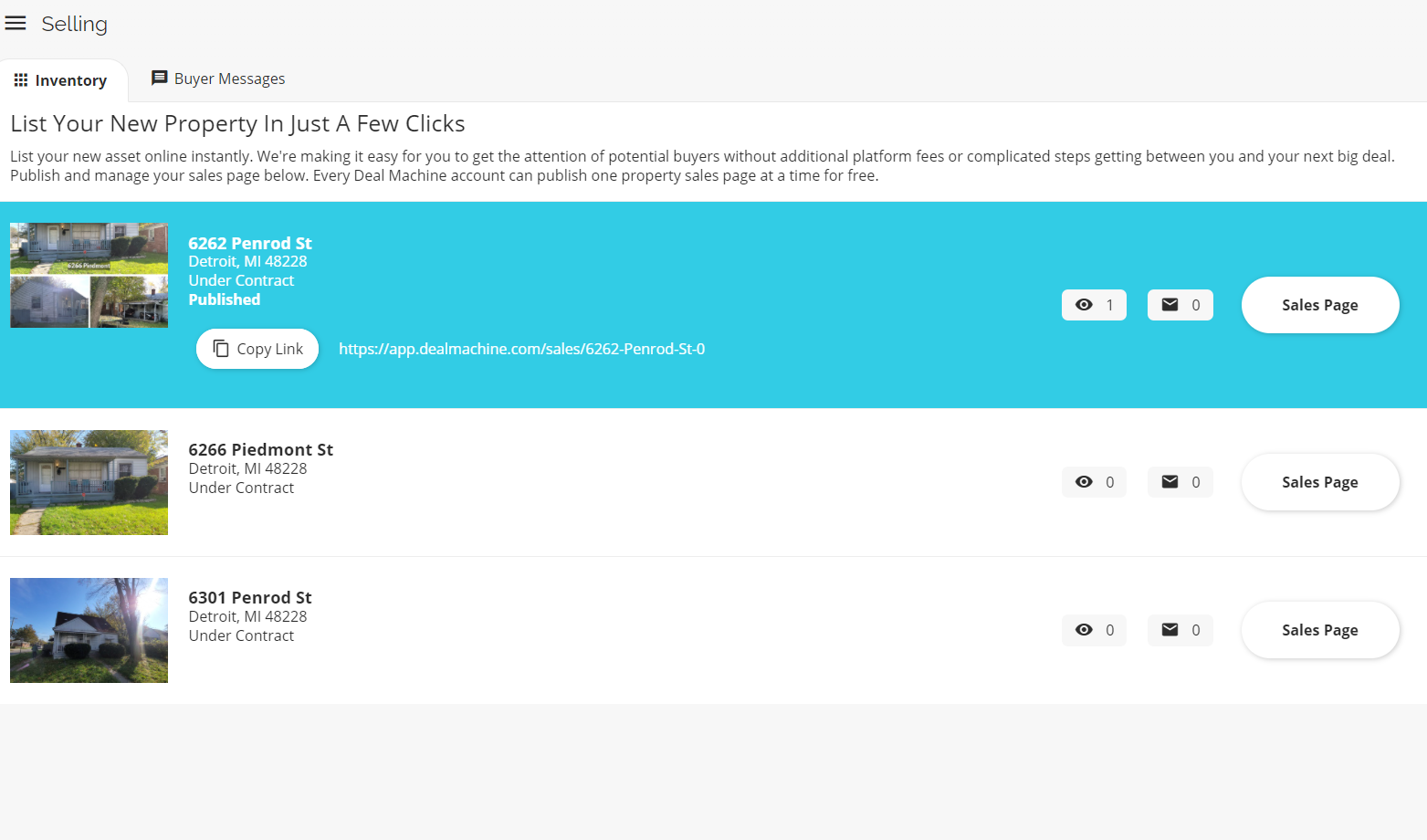This screenshot has width=1427, height=840.
Task: Click the 6266 Piedmont St house thumbnail
Action: click(x=89, y=482)
